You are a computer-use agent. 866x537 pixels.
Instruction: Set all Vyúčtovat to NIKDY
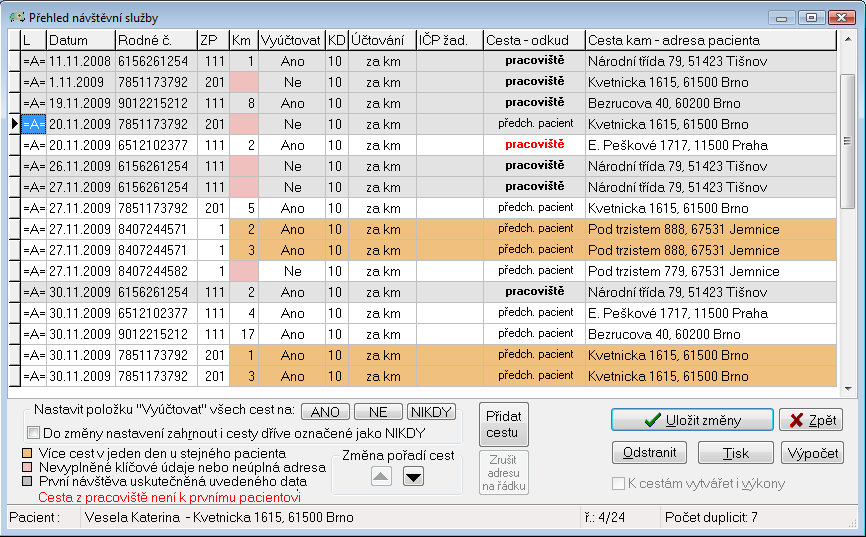[431, 412]
